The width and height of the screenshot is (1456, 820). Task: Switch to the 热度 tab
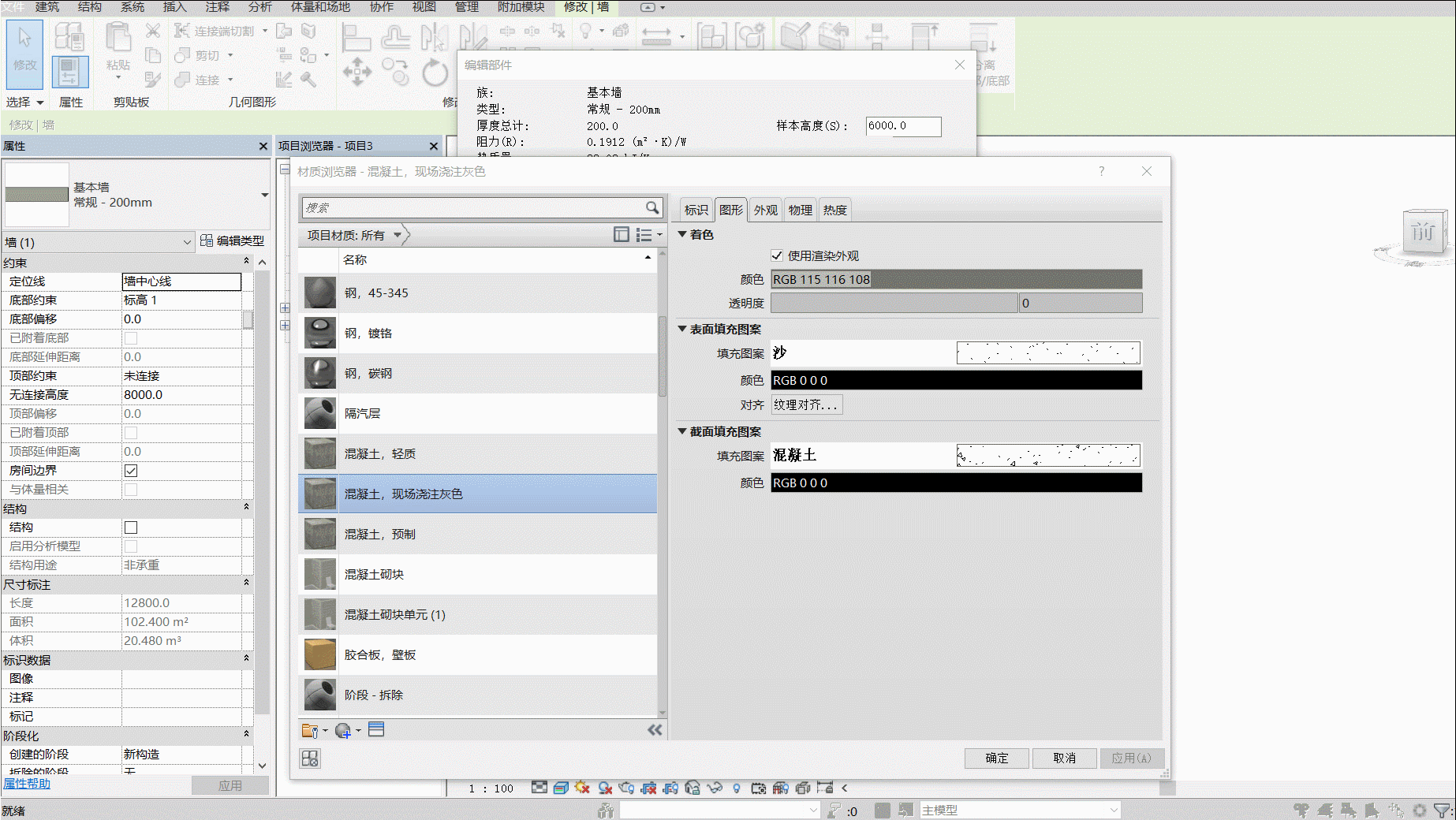[x=834, y=210]
